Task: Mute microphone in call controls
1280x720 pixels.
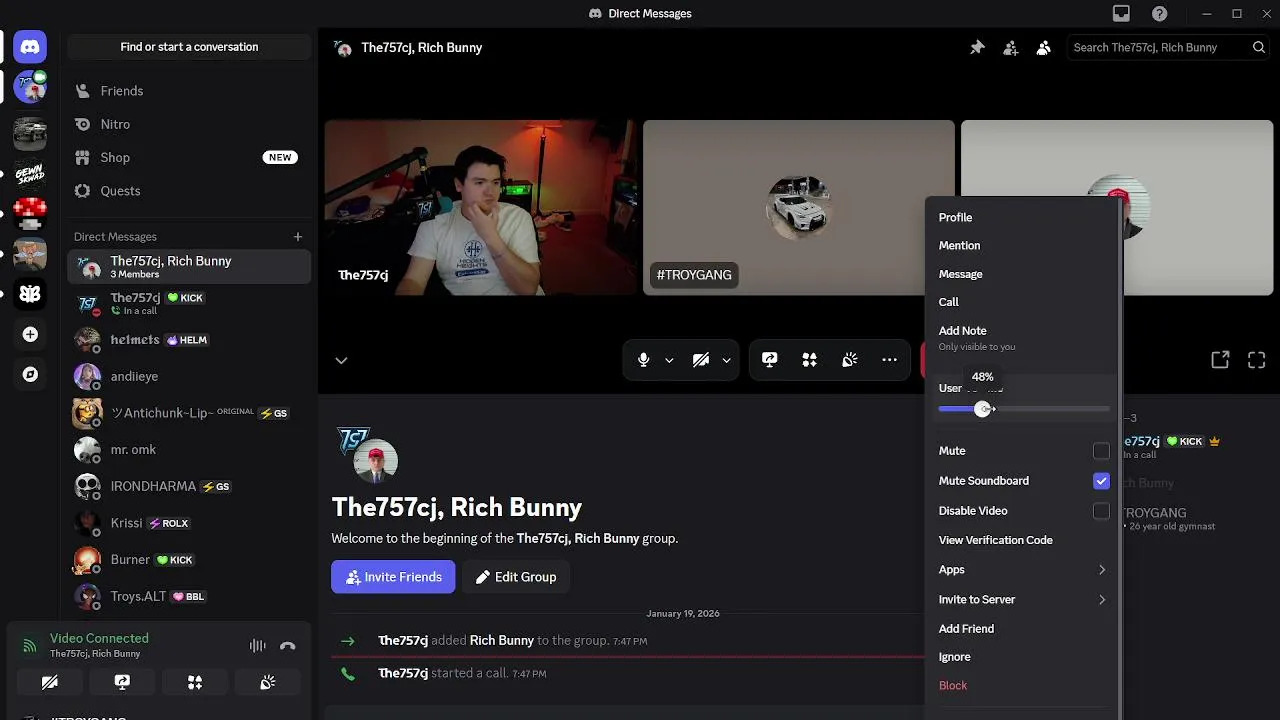Action: [x=643, y=360]
